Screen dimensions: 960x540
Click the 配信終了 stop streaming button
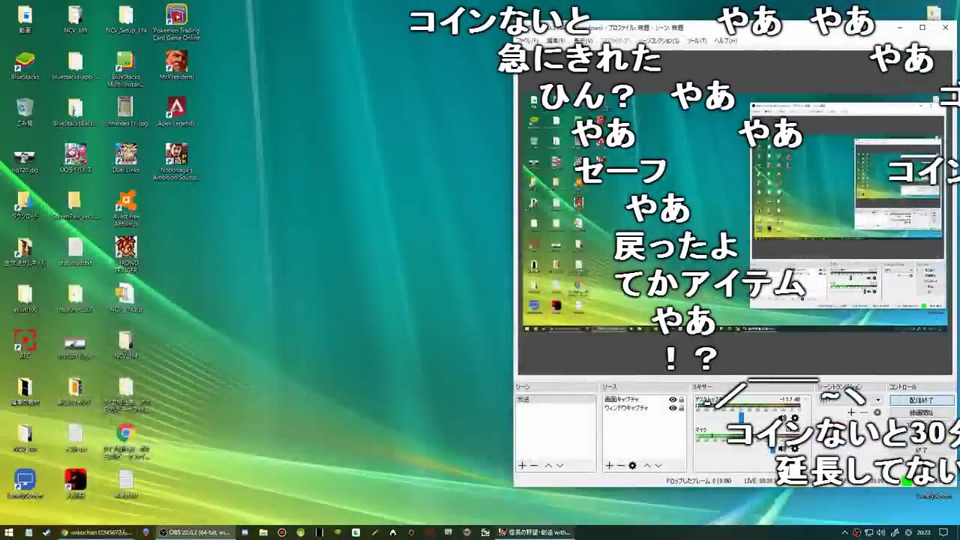(921, 400)
